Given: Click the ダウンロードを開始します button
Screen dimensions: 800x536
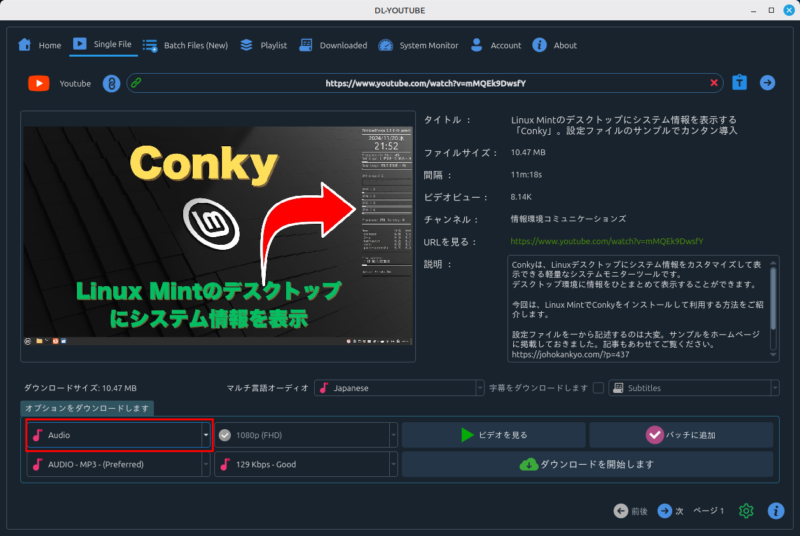Looking at the screenshot, I should [x=587, y=464].
